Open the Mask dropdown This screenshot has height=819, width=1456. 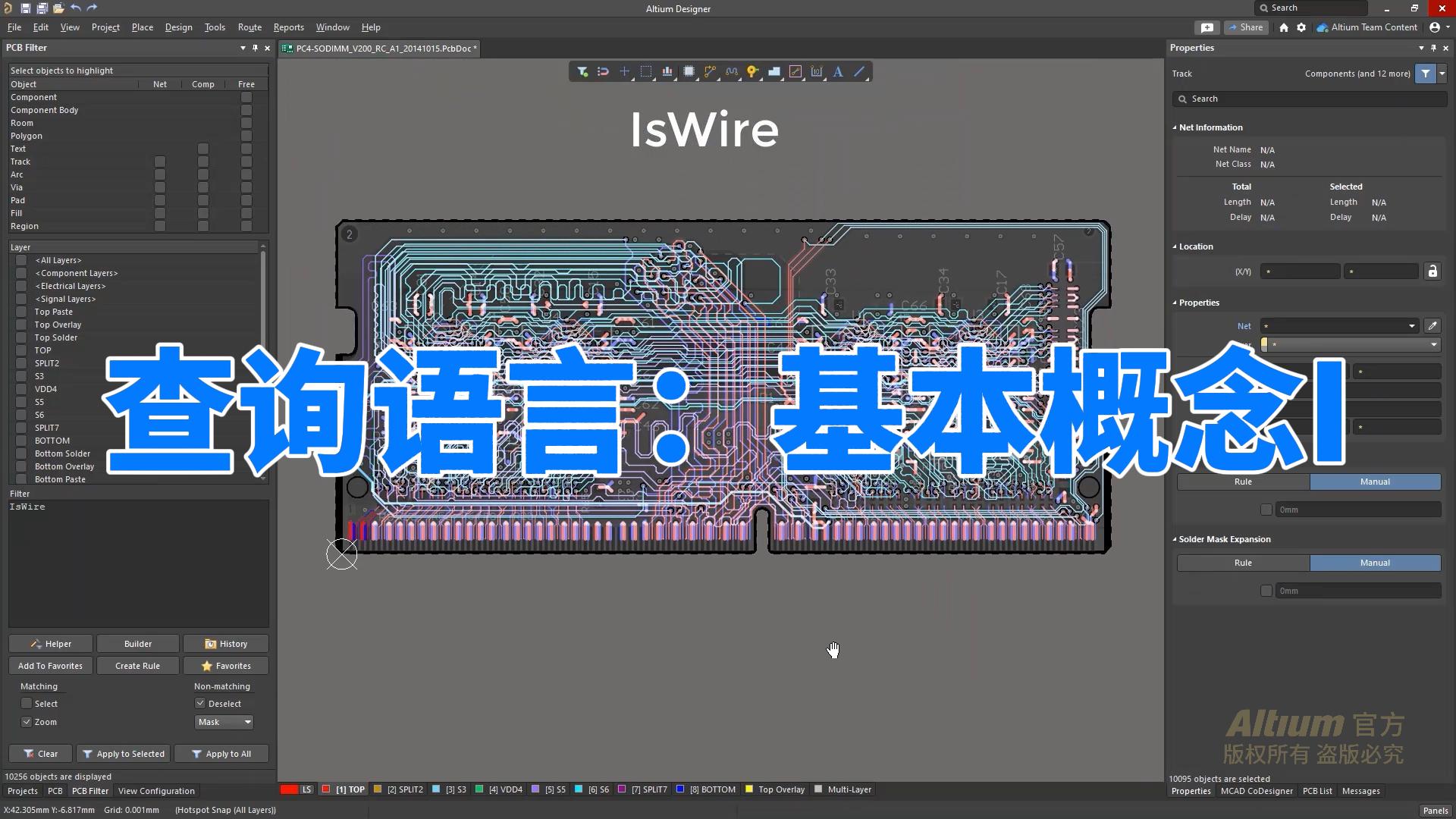[x=224, y=722]
